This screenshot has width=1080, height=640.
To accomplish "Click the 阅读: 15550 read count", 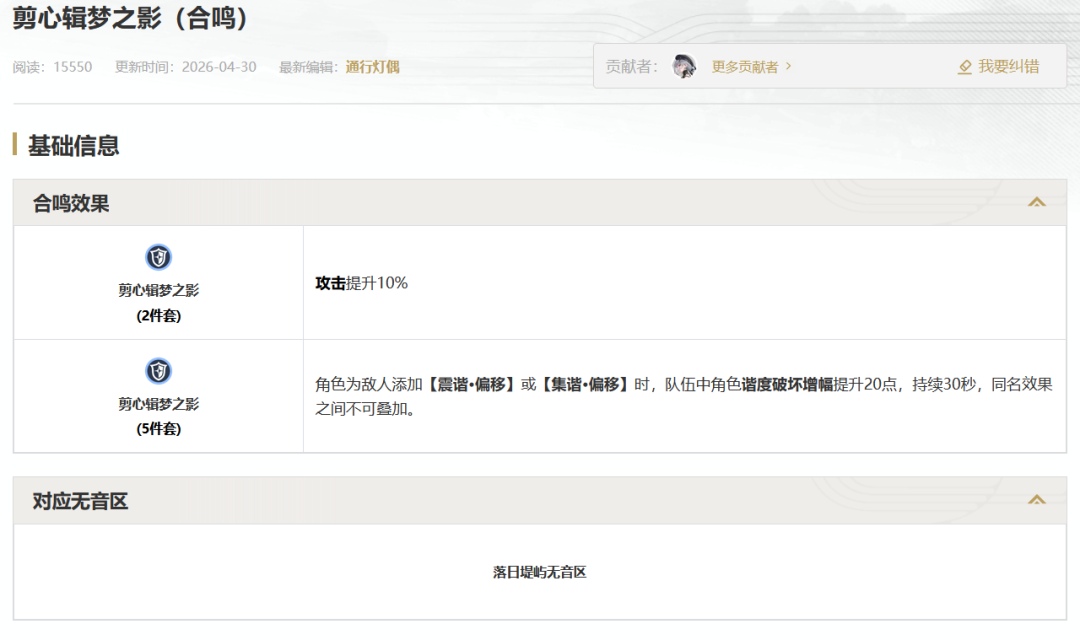I will point(52,67).
